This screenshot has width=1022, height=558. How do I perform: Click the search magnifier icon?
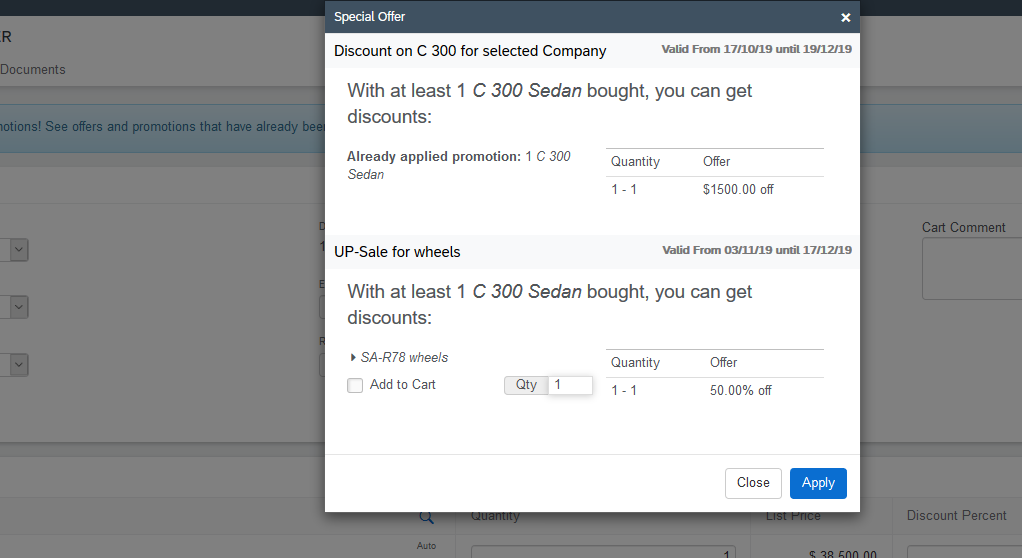426,518
